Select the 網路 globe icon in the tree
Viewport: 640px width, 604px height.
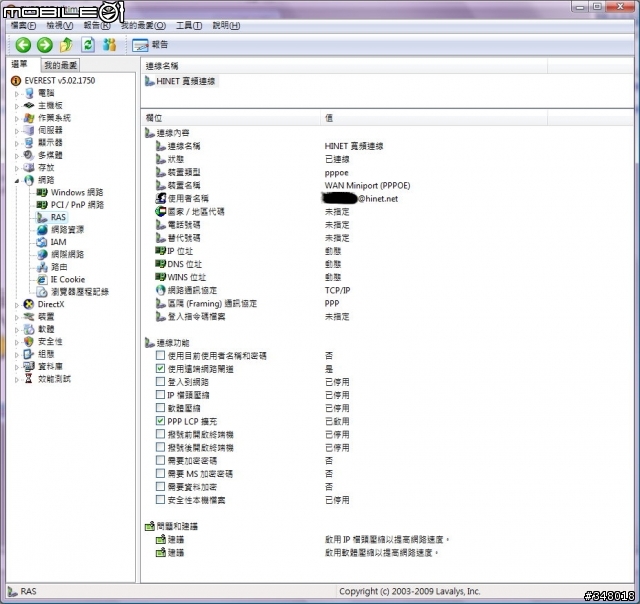(29, 180)
